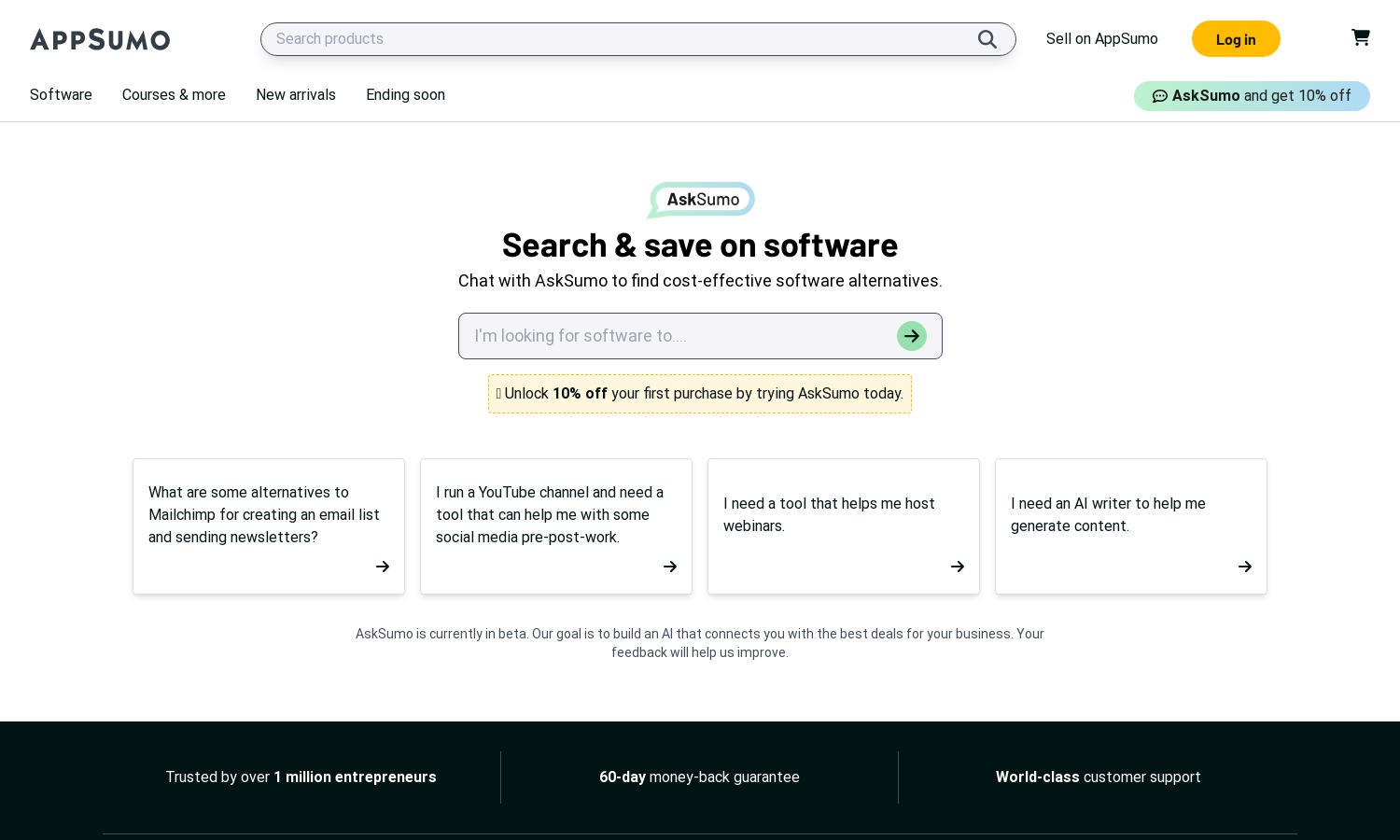Click the Log in button
The width and height of the screenshot is (1400, 840).
pos(1236,39)
